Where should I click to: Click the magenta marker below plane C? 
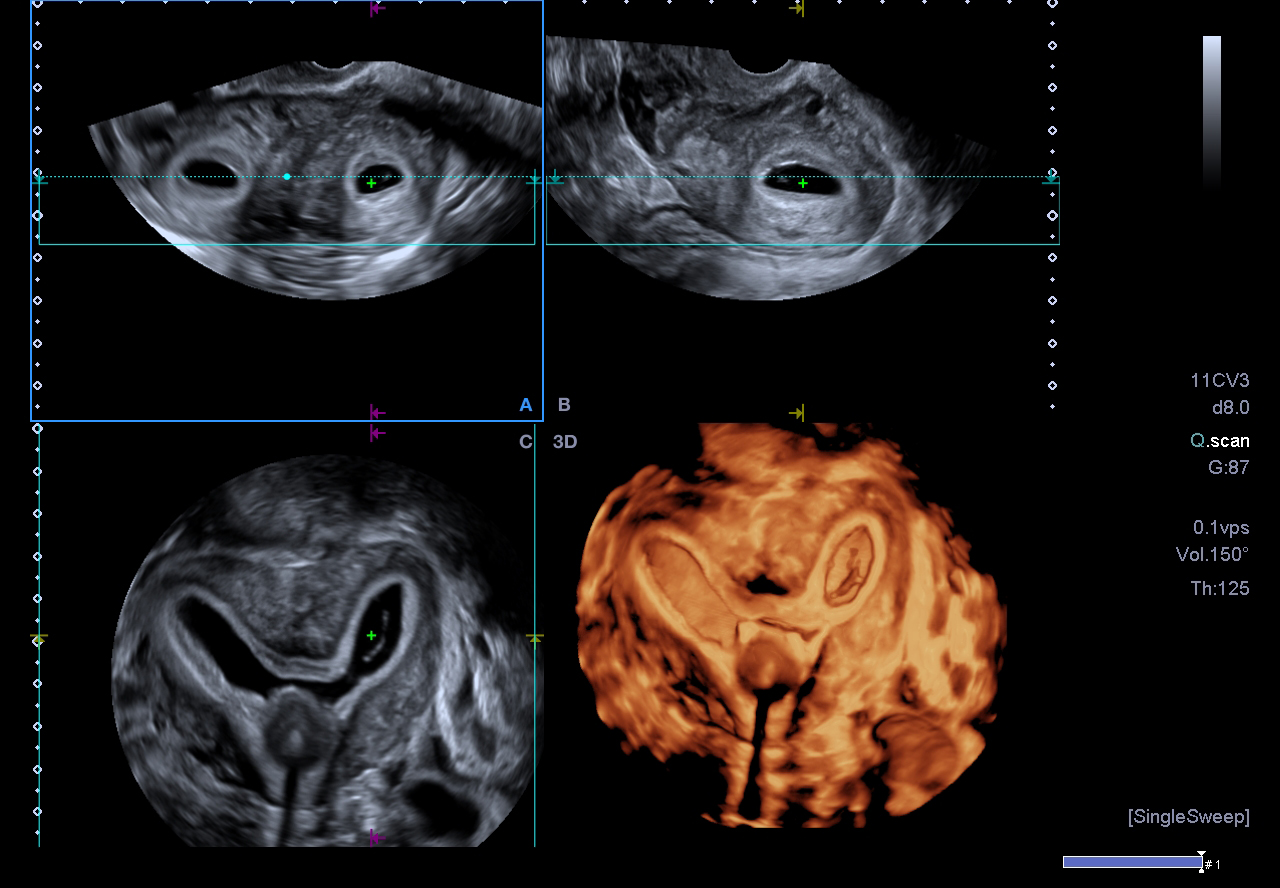pyautogui.click(x=377, y=837)
